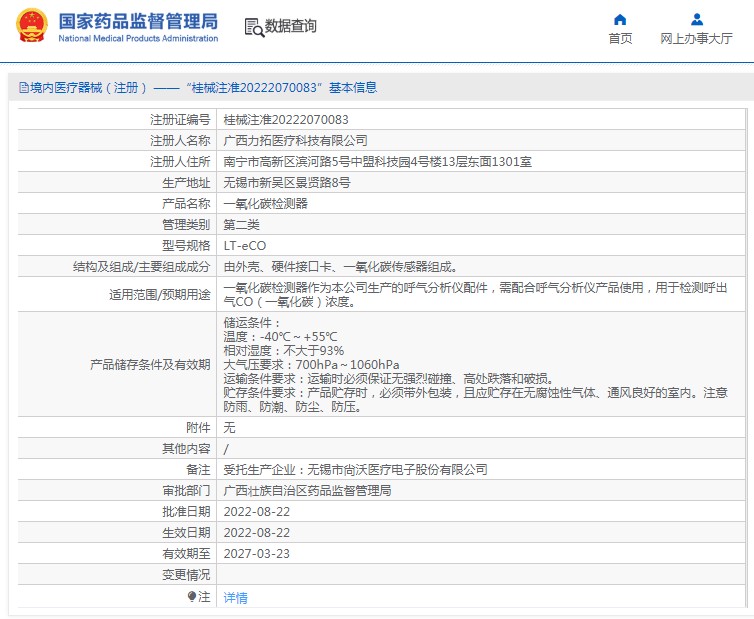The width and height of the screenshot is (754, 619).
Task: Click the 生产地址 label
Action: (x=186, y=183)
